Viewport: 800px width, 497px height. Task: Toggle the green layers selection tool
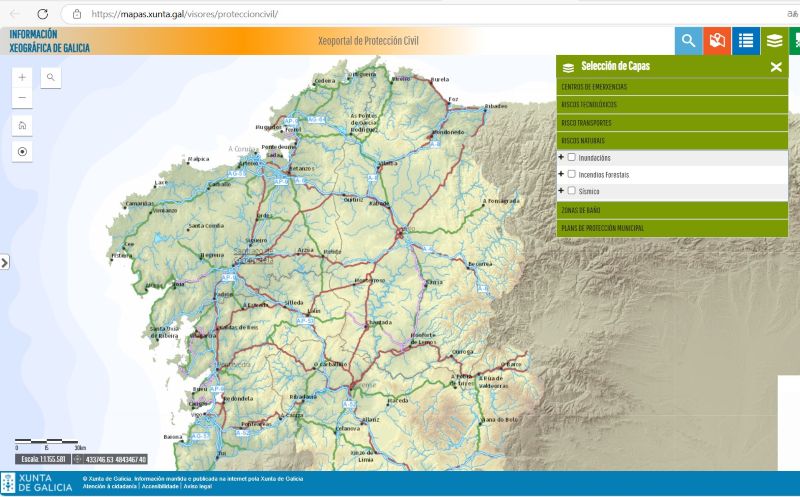pos(774,41)
